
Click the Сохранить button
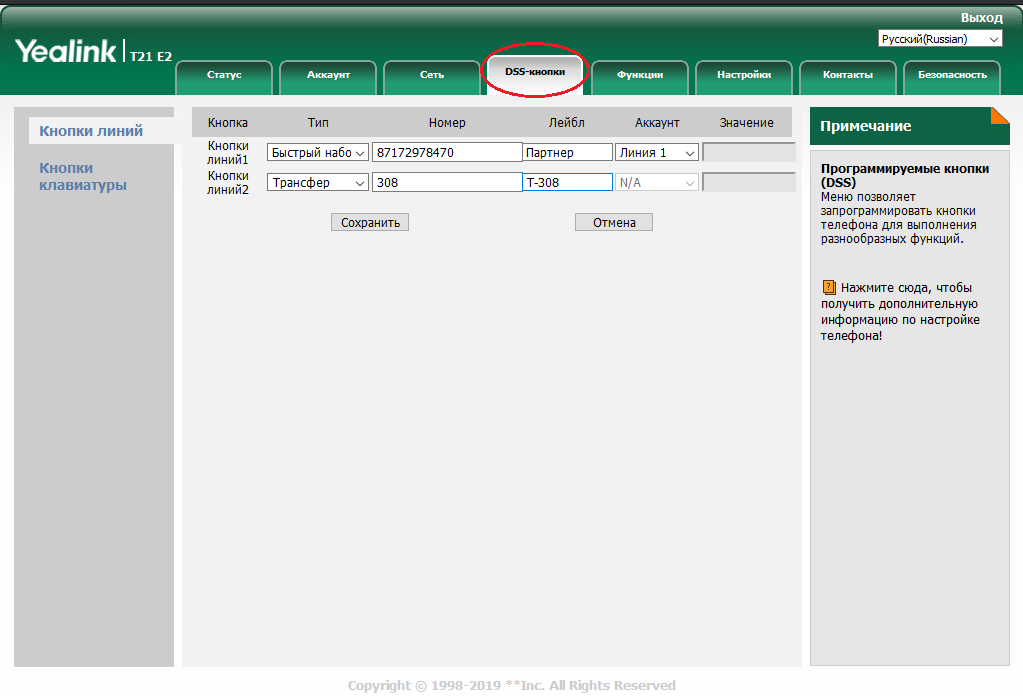(370, 223)
